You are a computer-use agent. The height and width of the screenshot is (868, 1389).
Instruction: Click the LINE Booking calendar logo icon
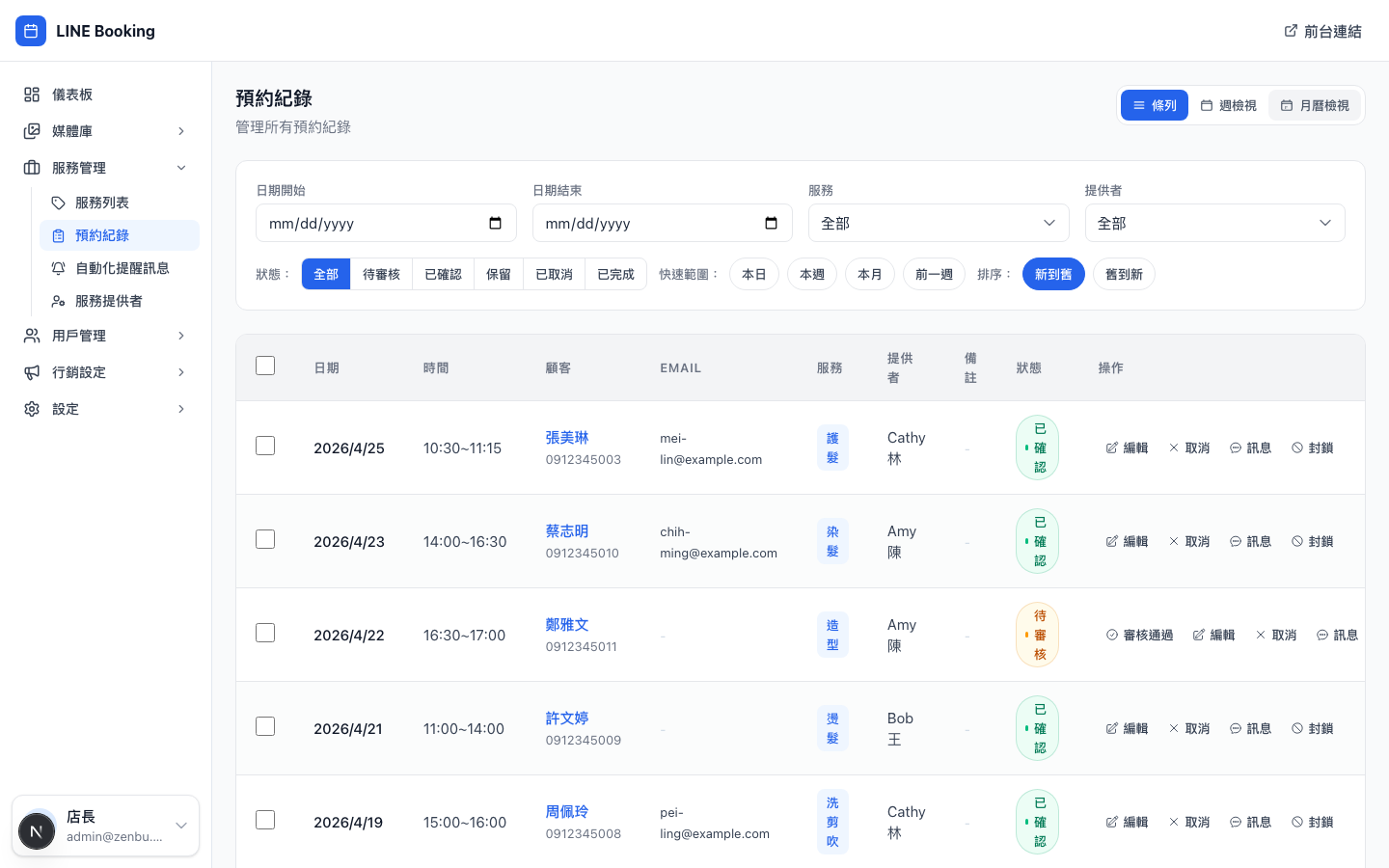(x=31, y=31)
